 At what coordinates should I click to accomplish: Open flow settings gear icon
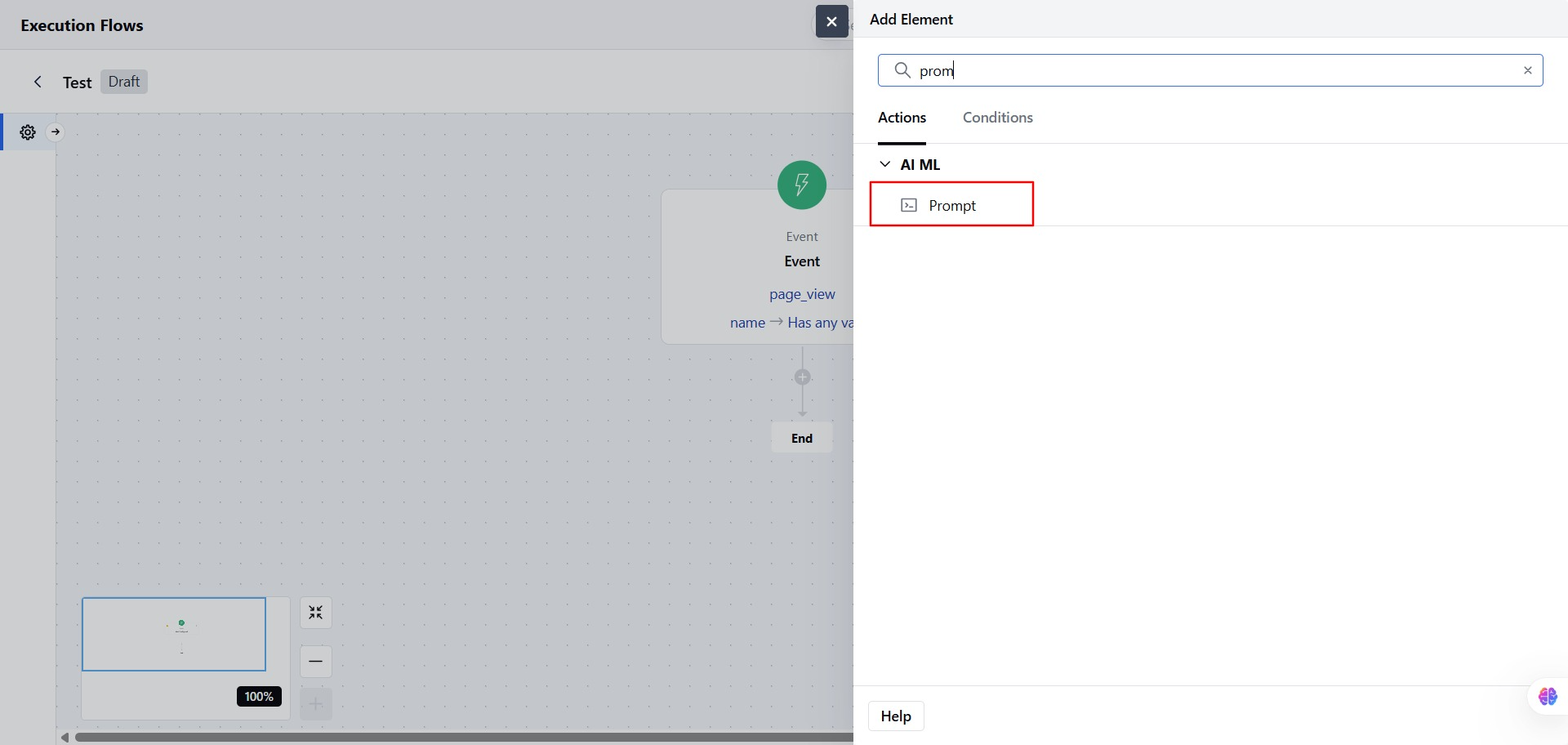tap(28, 132)
